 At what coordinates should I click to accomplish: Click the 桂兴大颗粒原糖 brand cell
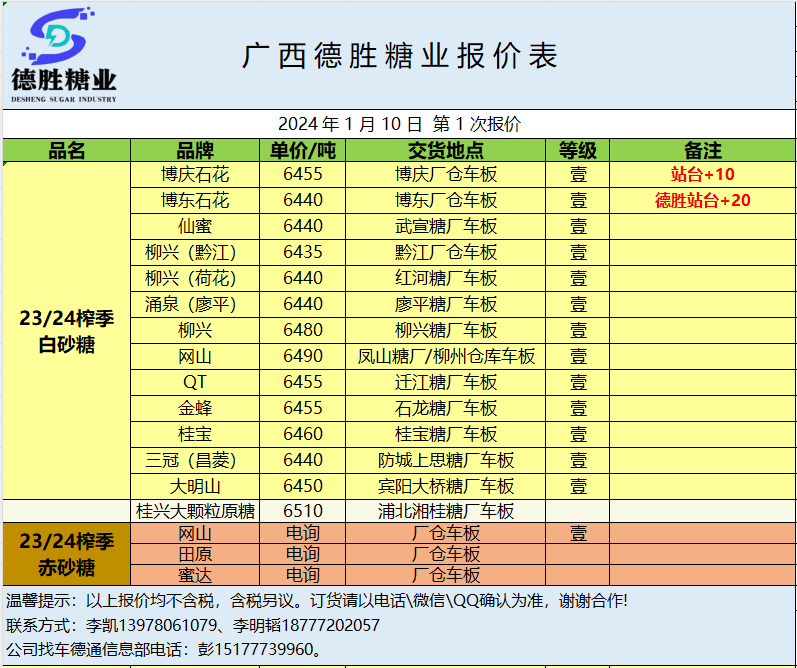195,511
